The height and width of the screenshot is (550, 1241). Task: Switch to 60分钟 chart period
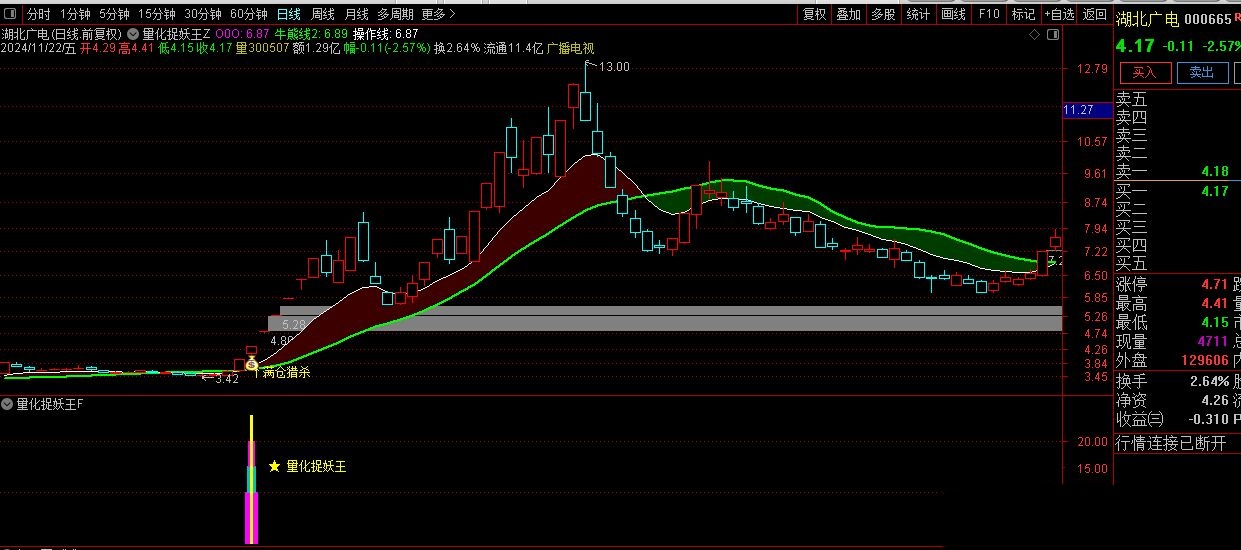point(248,14)
